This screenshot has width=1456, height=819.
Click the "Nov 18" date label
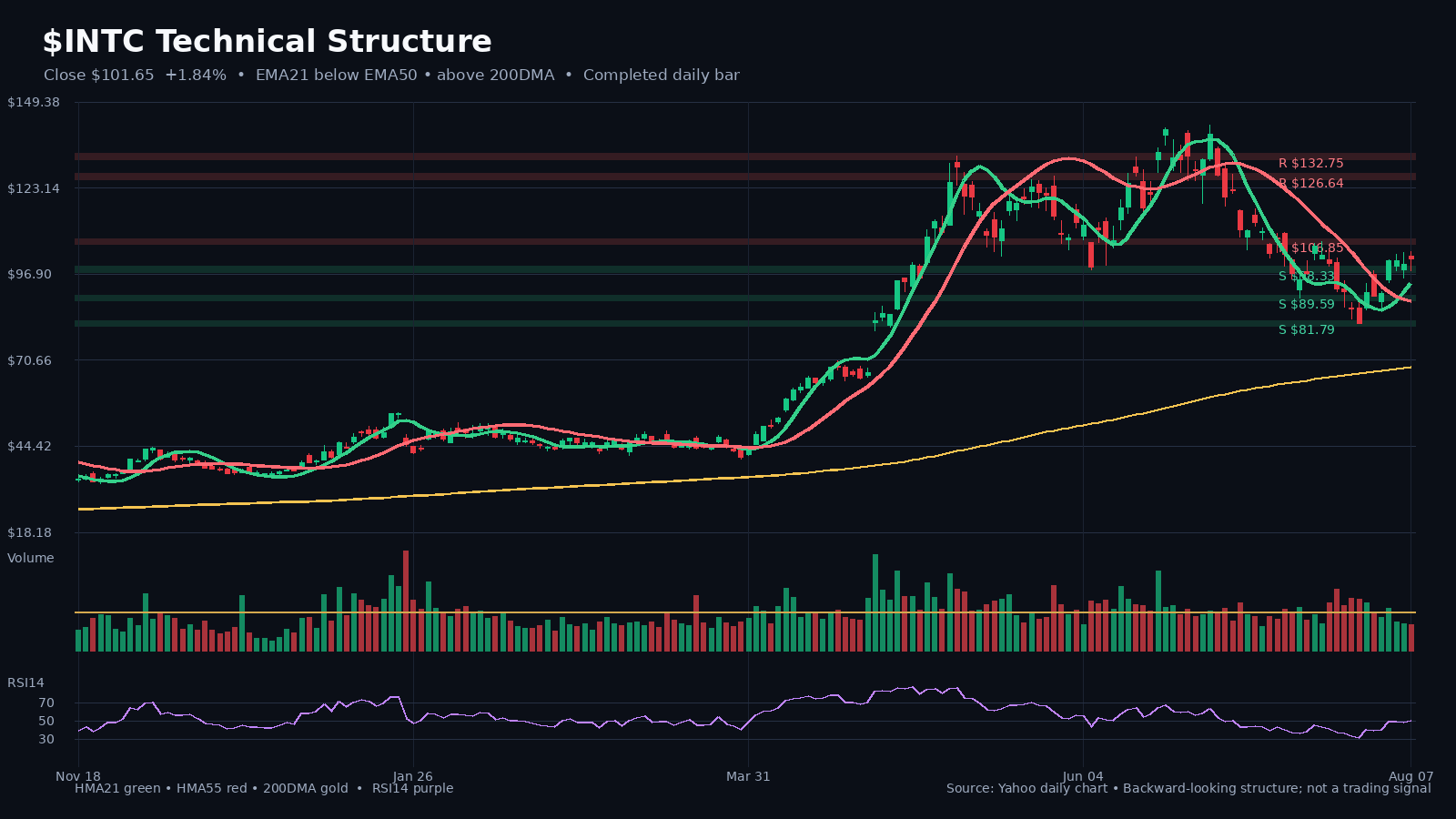pos(78,776)
